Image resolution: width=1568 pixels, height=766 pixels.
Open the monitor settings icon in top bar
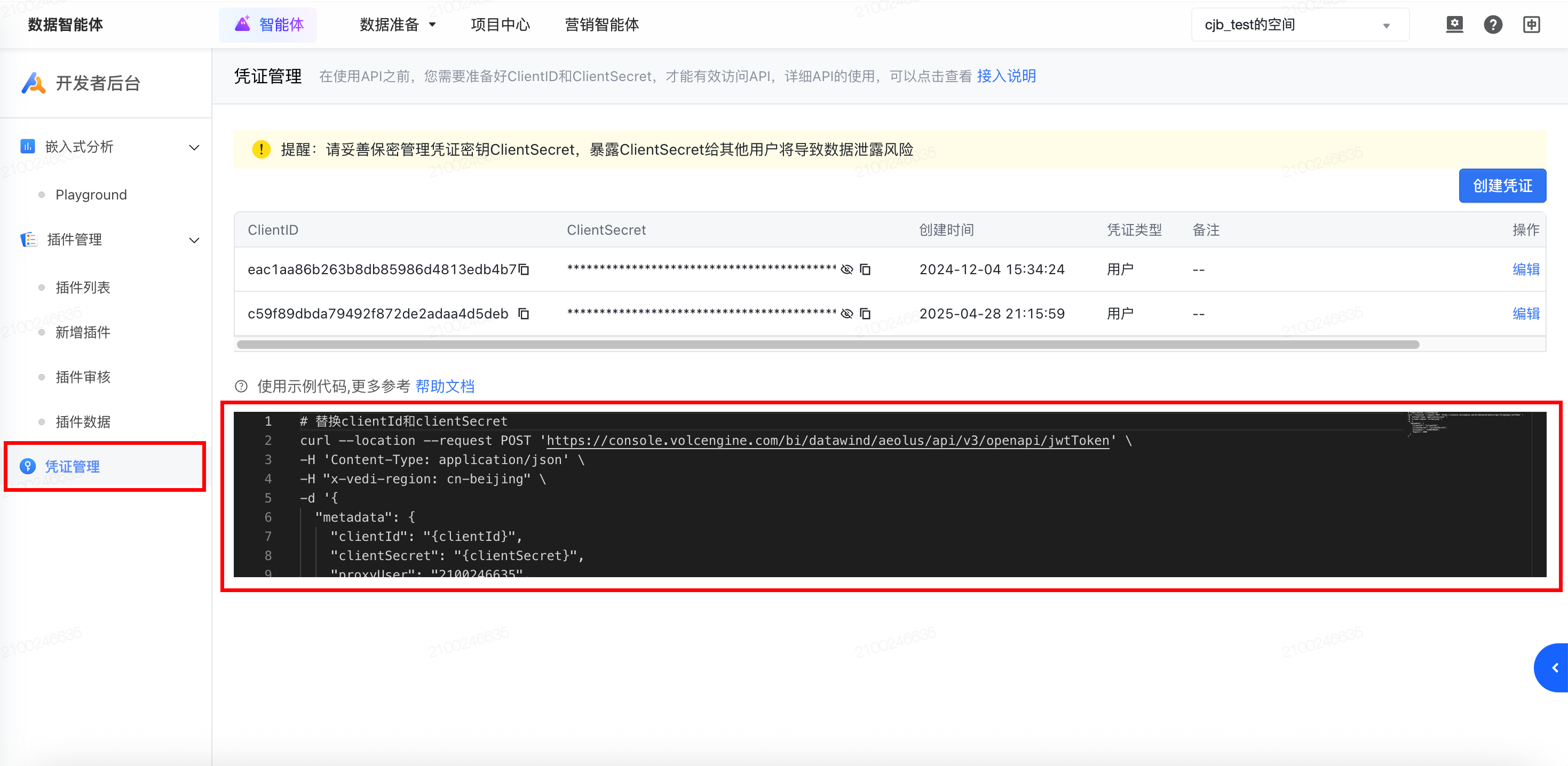coord(1454,25)
